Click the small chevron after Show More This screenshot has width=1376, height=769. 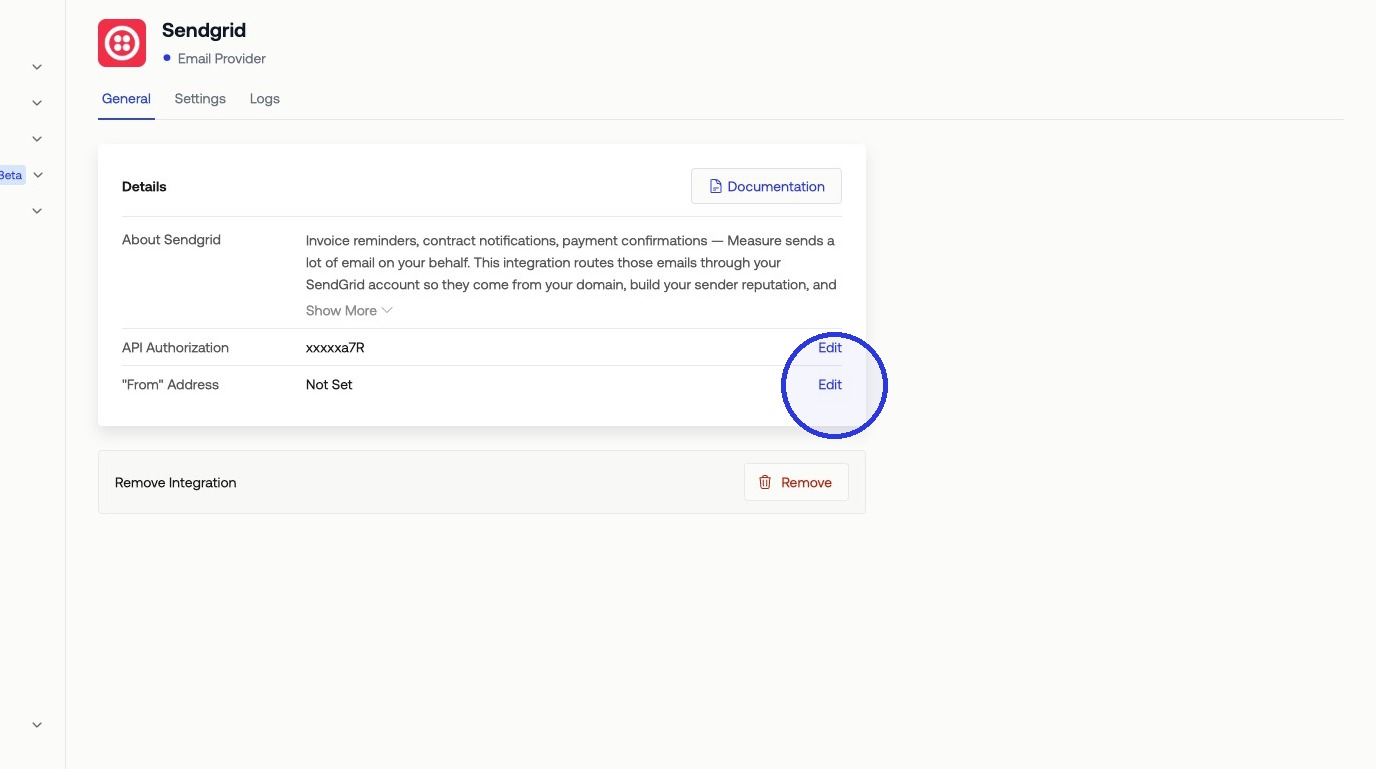coord(387,310)
